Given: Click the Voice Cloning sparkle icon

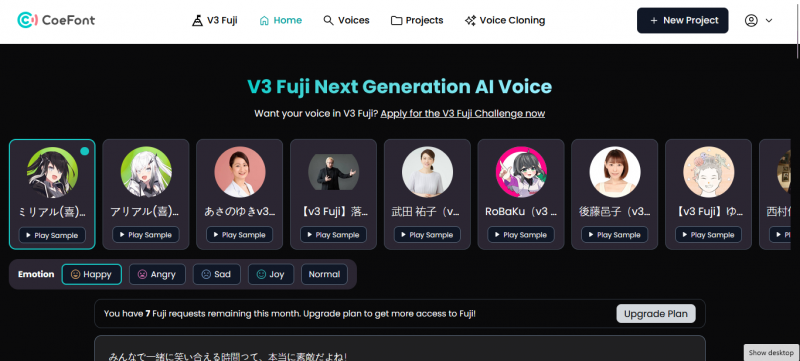Looking at the screenshot, I should (x=470, y=20).
